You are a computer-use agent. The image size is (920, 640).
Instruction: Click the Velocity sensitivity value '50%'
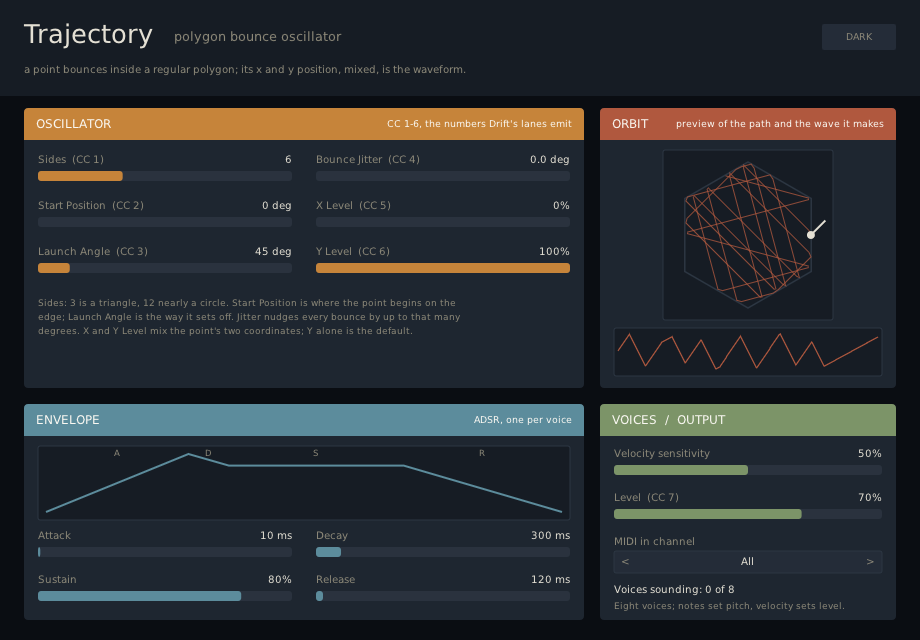click(870, 453)
